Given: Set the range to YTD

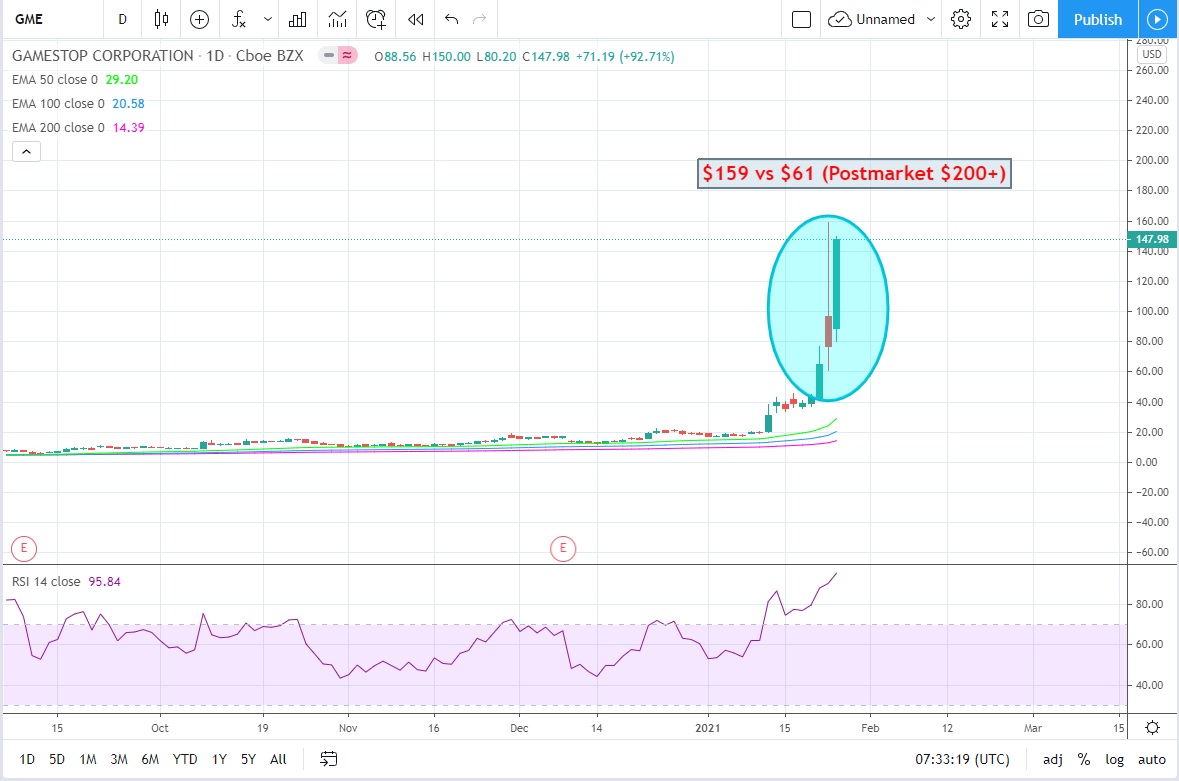Looking at the screenshot, I should coord(185,759).
